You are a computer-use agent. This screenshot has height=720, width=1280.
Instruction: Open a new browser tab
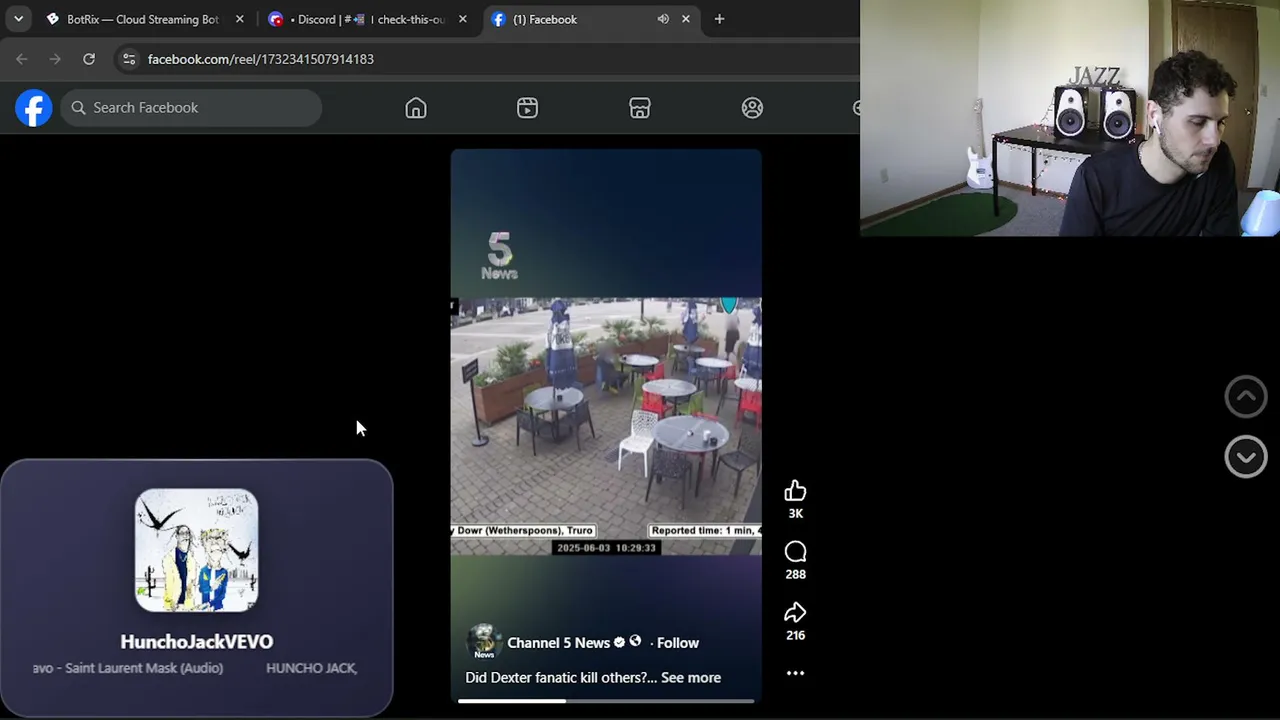(719, 19)
